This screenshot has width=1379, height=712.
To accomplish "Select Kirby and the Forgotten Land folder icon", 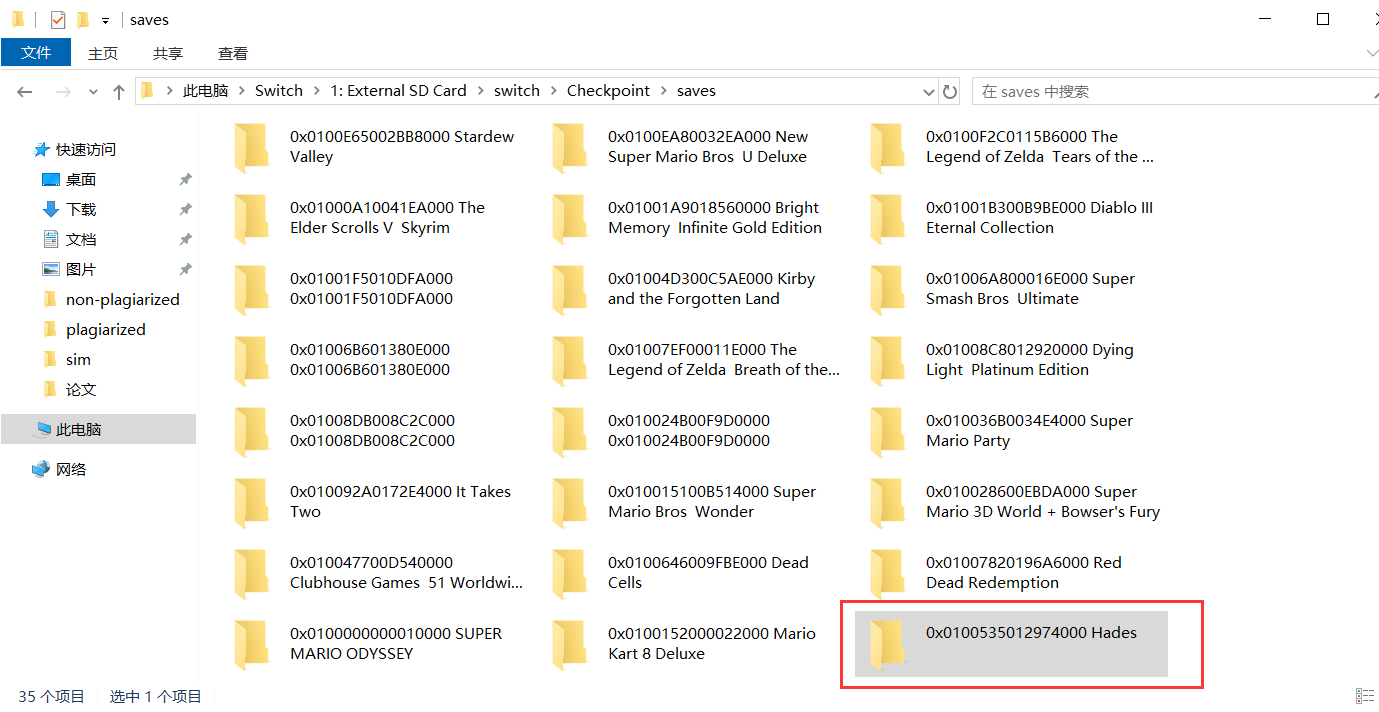I will click(x=569, y=290).
